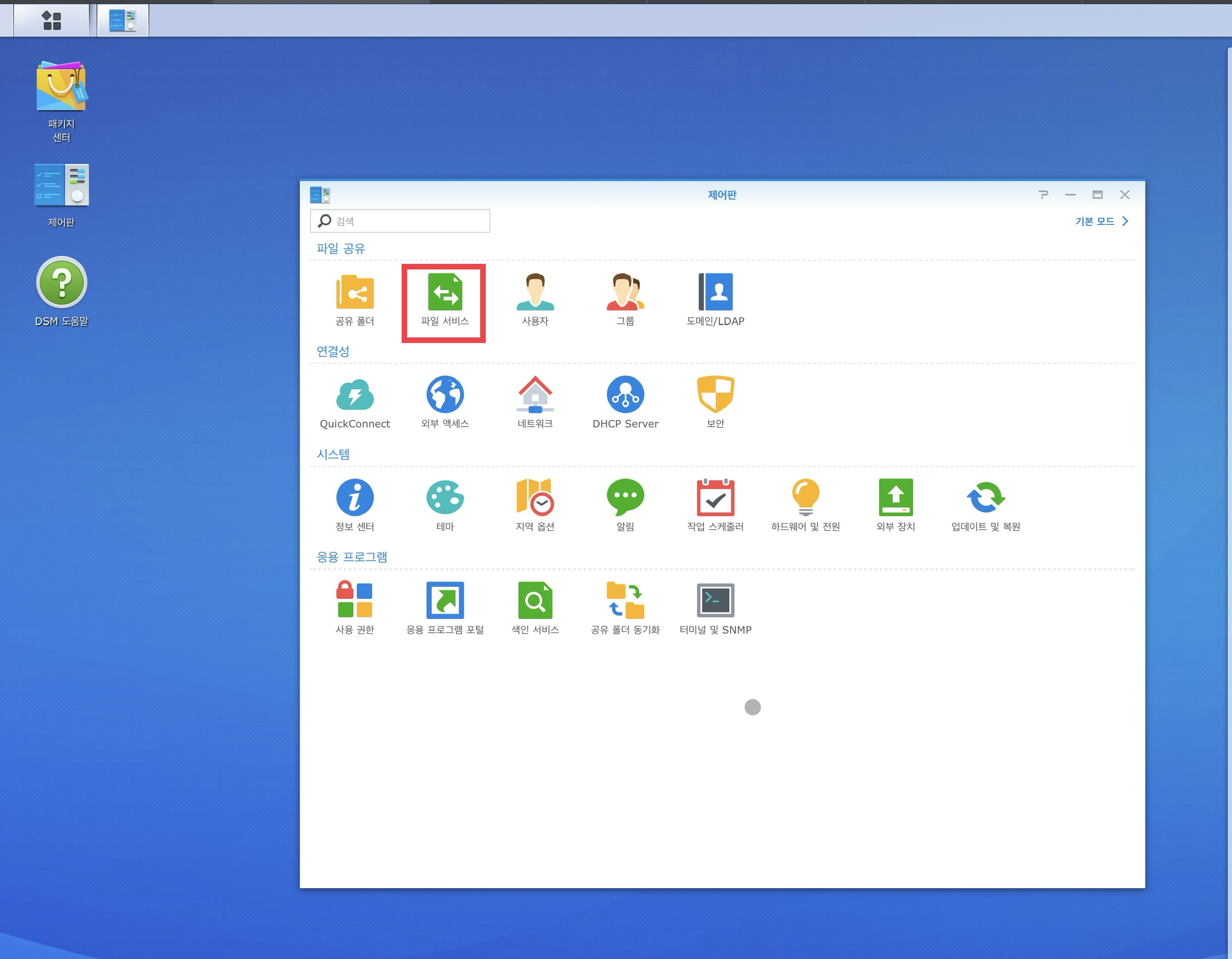1232x959 pixels.
Task: Open 도메인/LDAP settings
Action: pos(715,300)
